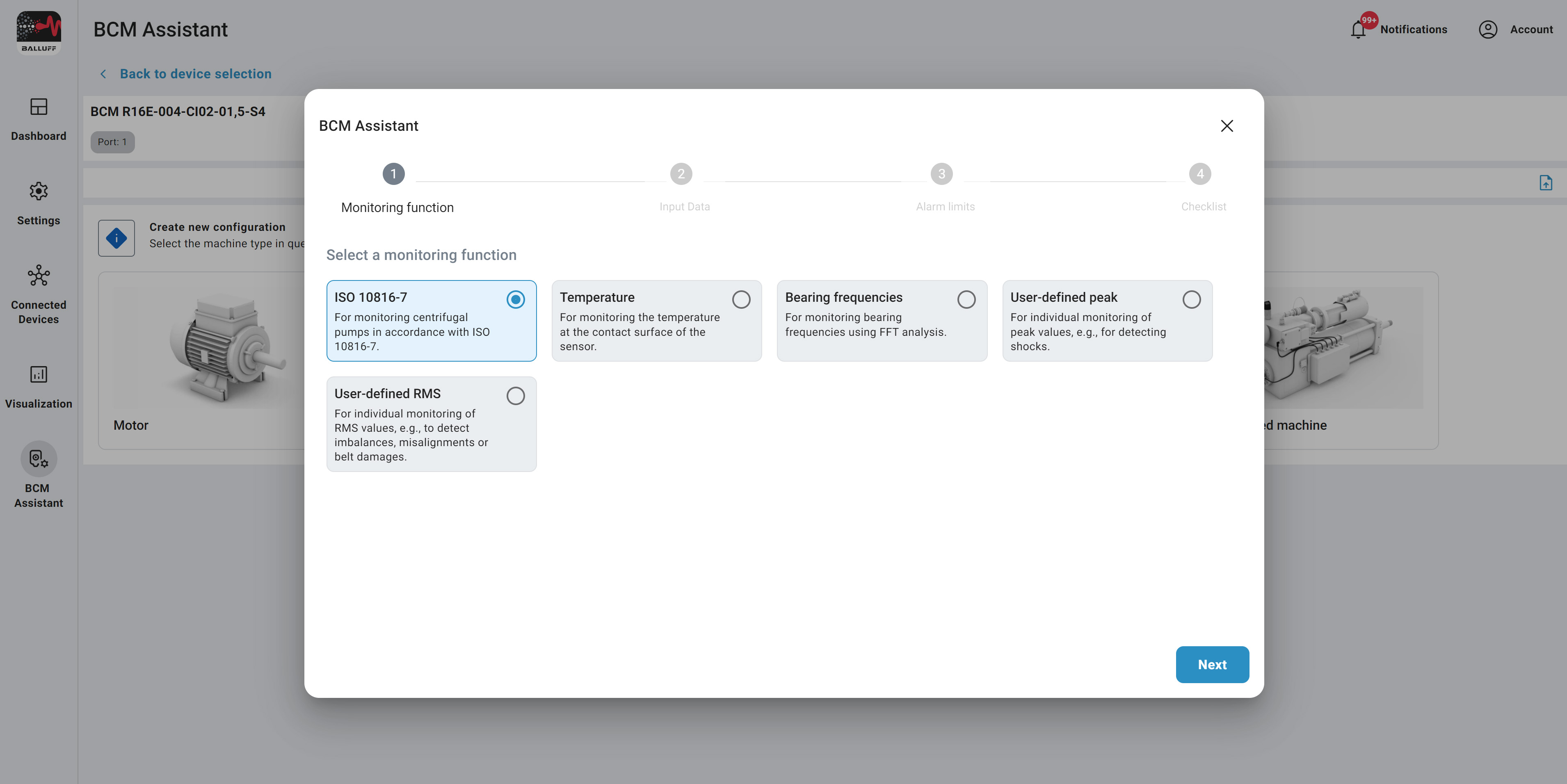
Task: Open the Settings gear icon
Action: (38, 191)
